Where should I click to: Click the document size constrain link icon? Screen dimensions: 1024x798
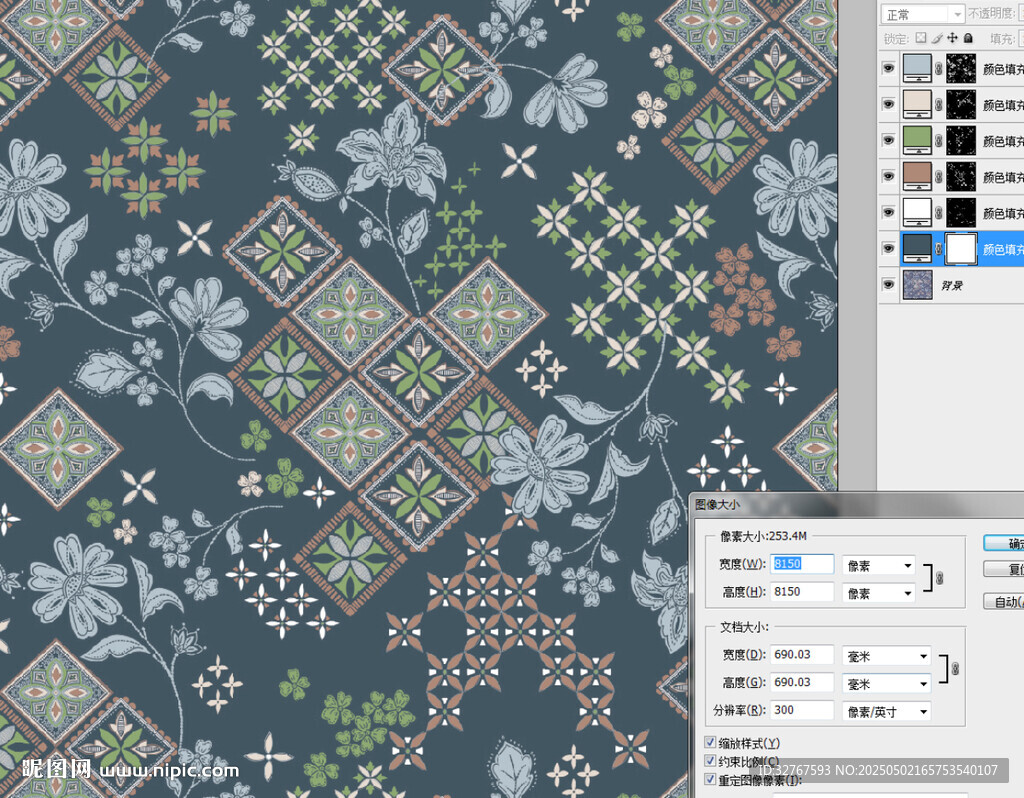point(954,668)
